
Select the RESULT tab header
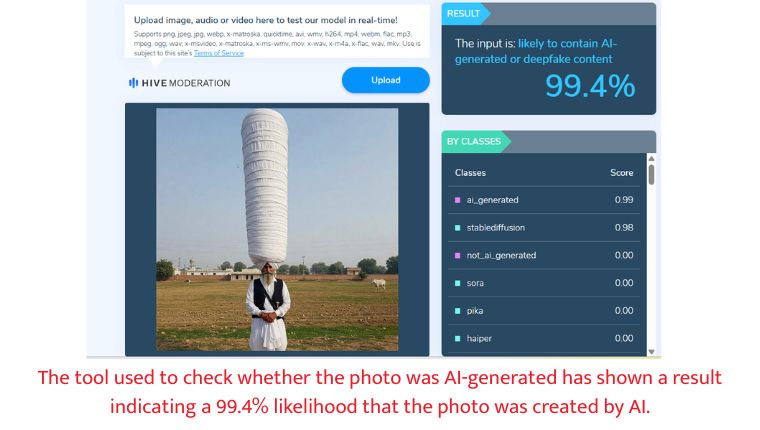464,14
